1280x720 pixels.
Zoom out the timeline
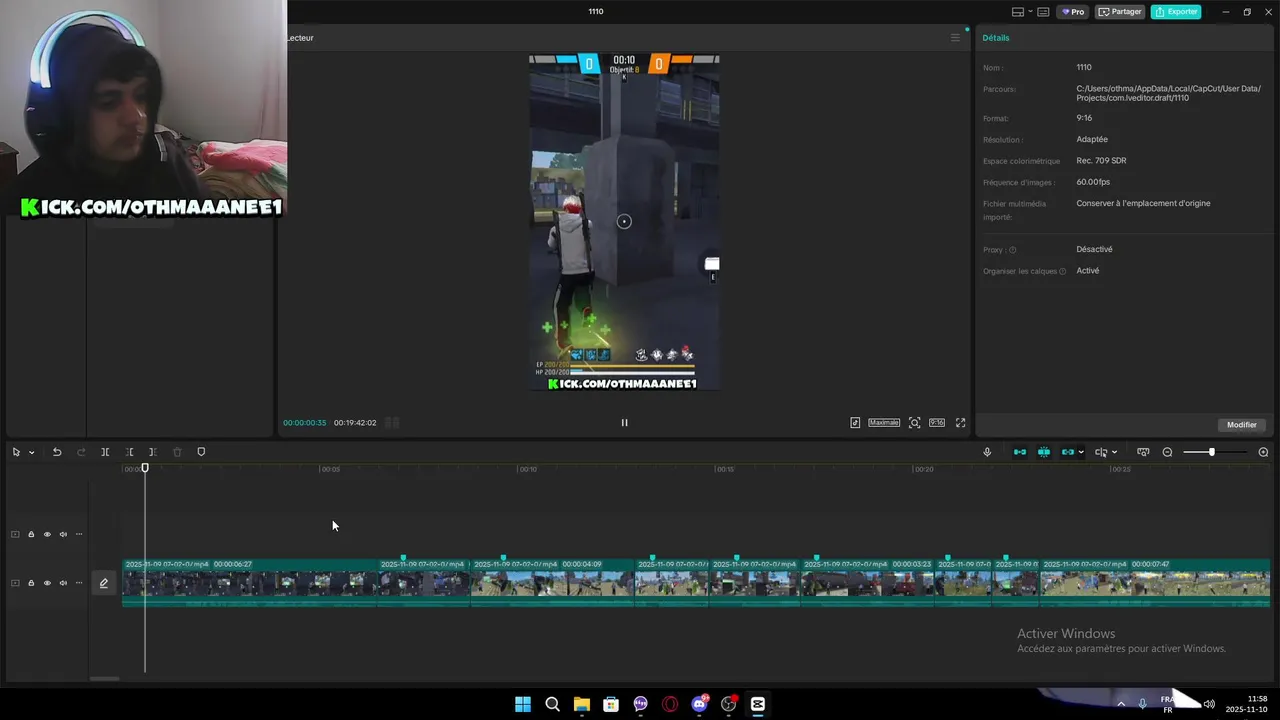(1167, 452)
